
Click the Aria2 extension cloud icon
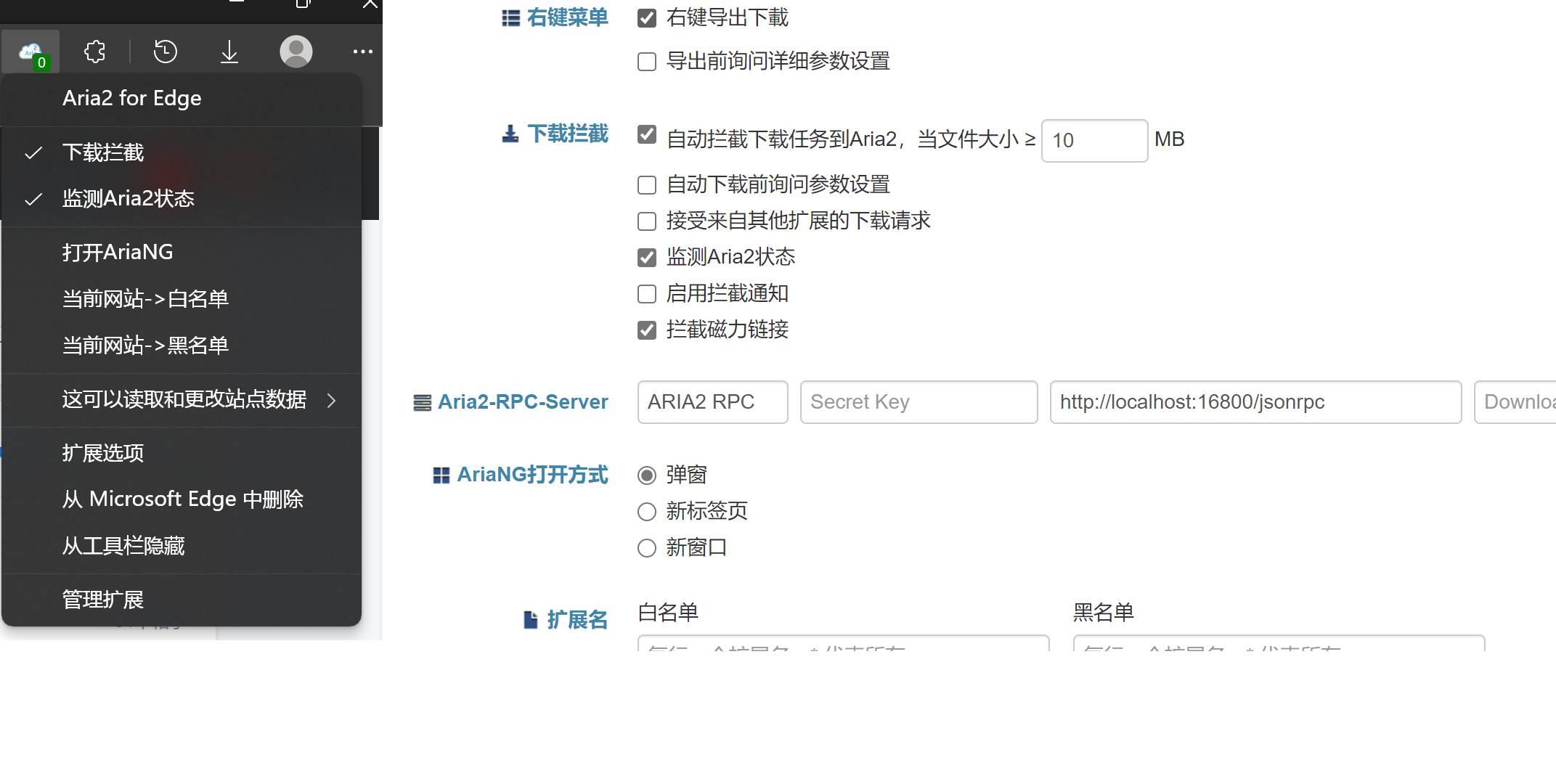(30, 52)
